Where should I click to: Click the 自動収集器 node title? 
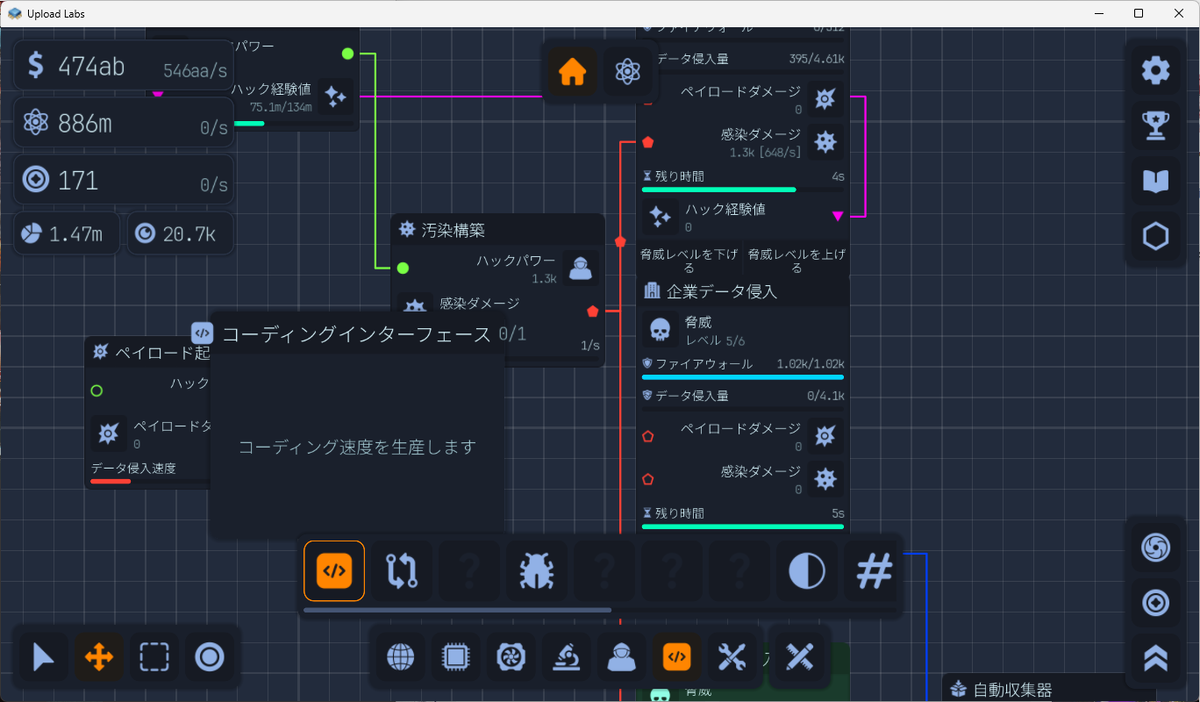[1012, 690]
